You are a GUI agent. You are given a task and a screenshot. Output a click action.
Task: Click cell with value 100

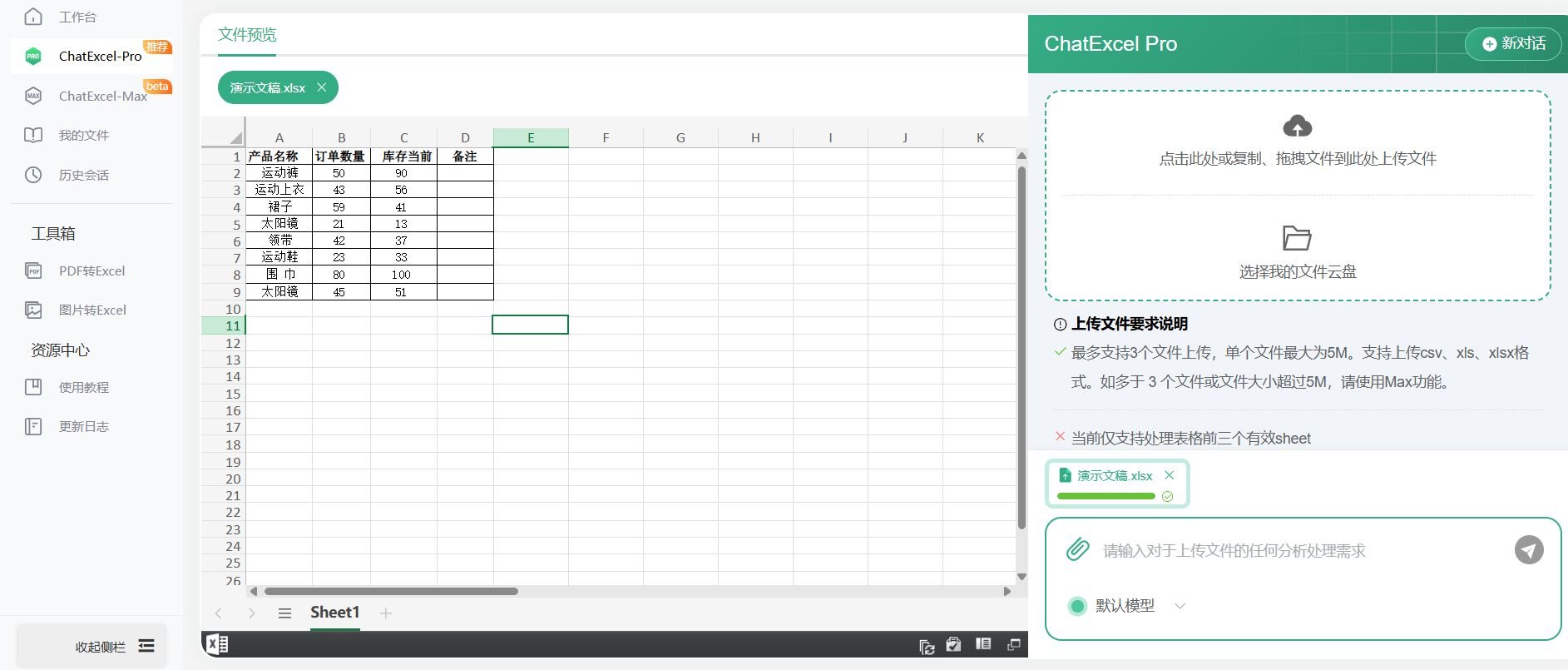[403, 274]
